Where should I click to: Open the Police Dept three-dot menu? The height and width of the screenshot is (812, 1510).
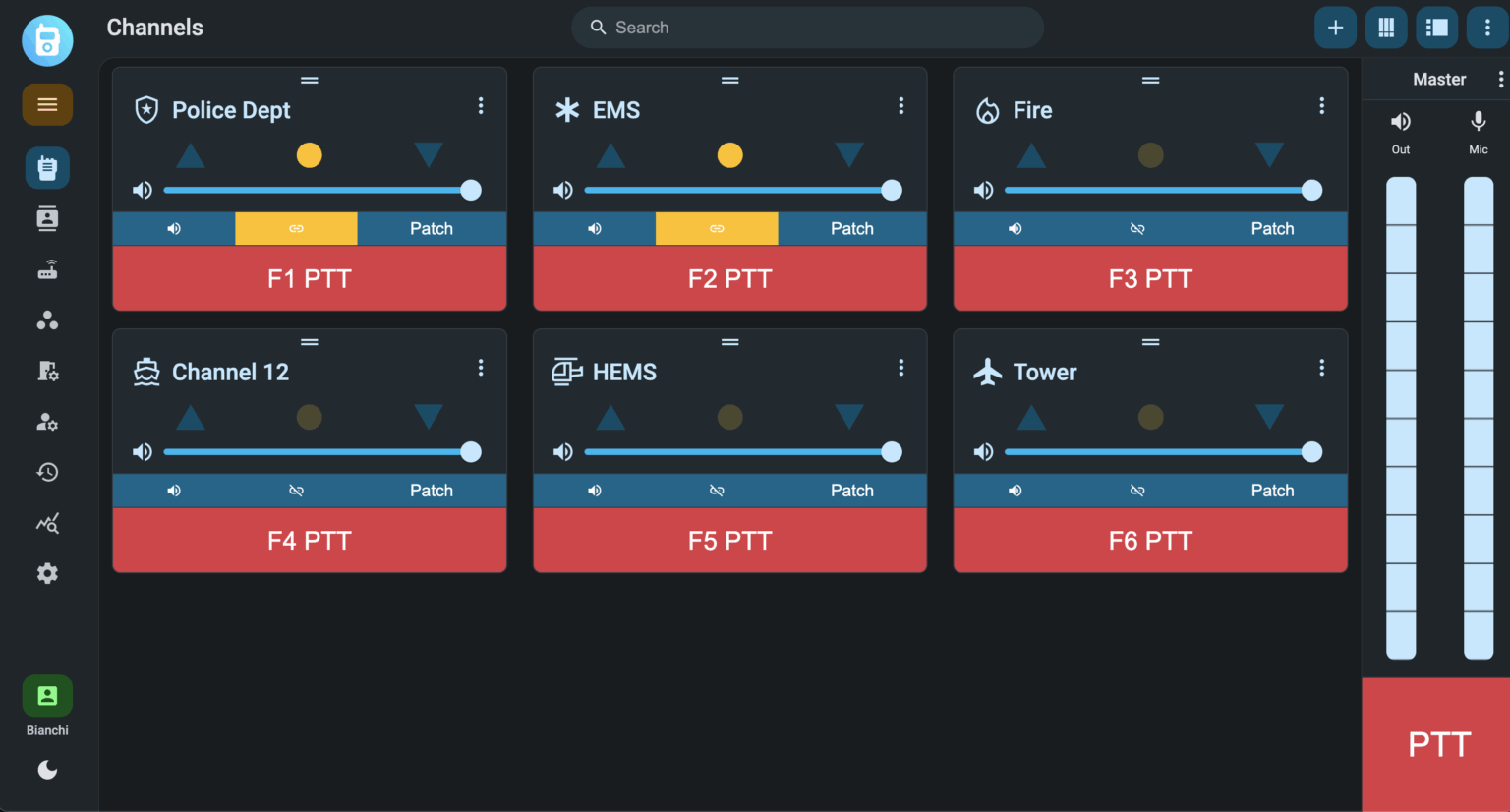click(481, 106)
